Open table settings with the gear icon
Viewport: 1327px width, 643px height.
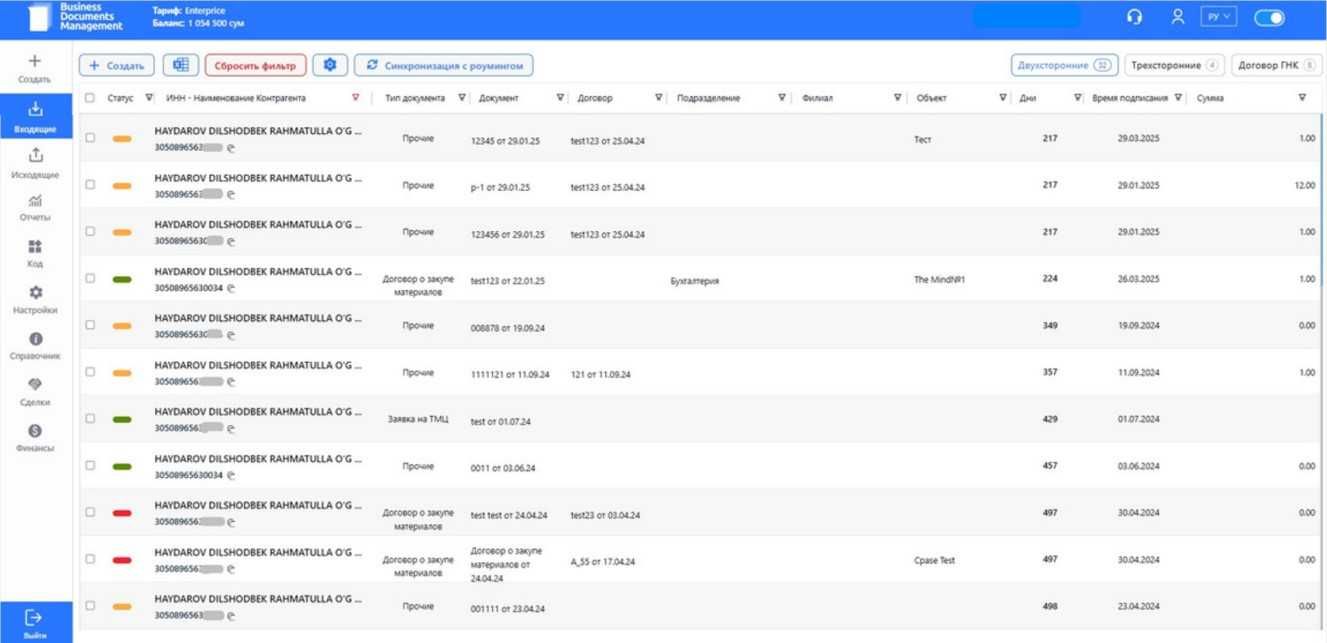(330, 65)
